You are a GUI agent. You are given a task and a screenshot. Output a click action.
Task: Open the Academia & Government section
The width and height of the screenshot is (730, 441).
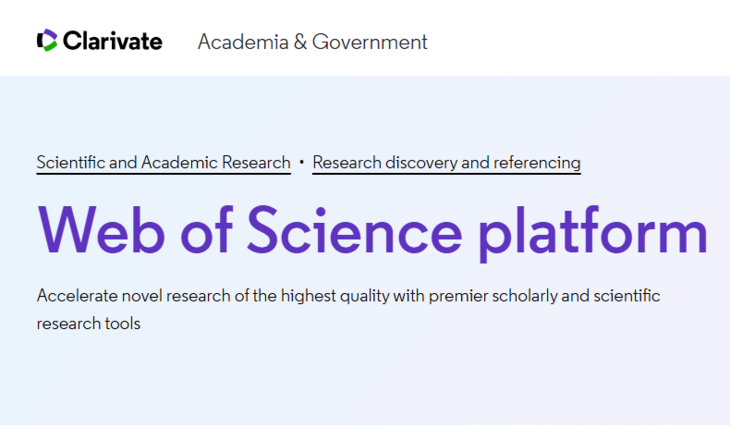312,42
